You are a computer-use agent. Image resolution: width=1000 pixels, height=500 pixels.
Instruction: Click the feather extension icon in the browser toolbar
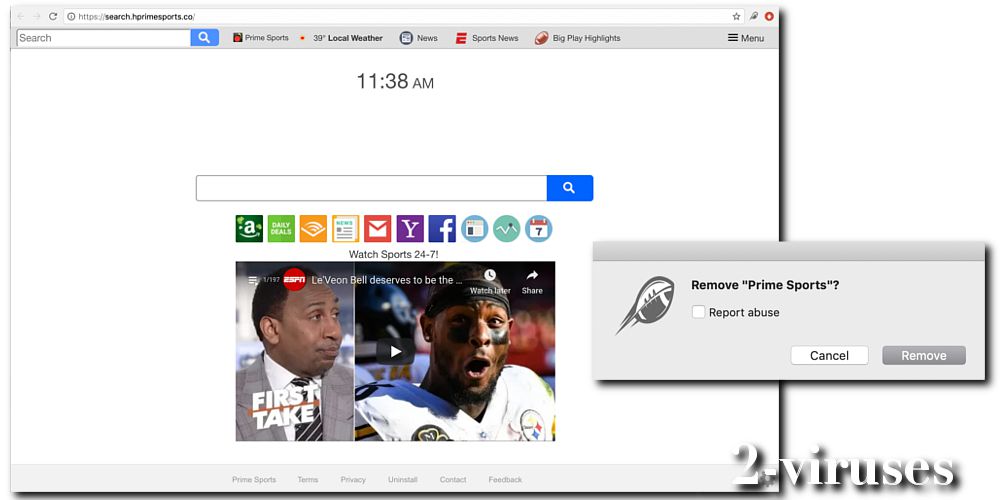click(x=753, y=17)
